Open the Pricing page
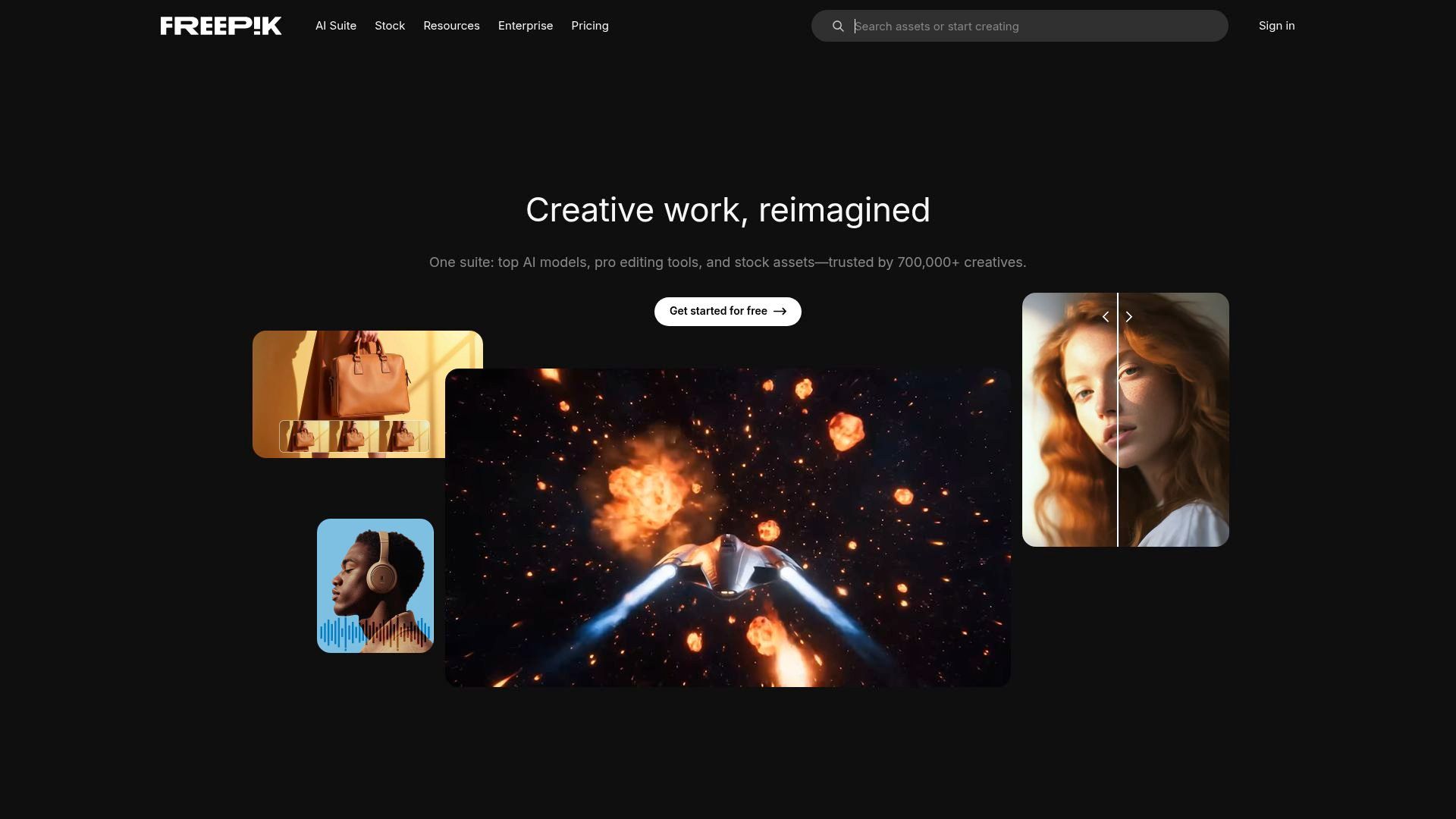The image size is (1456, 819). click(x=590, y=26)
